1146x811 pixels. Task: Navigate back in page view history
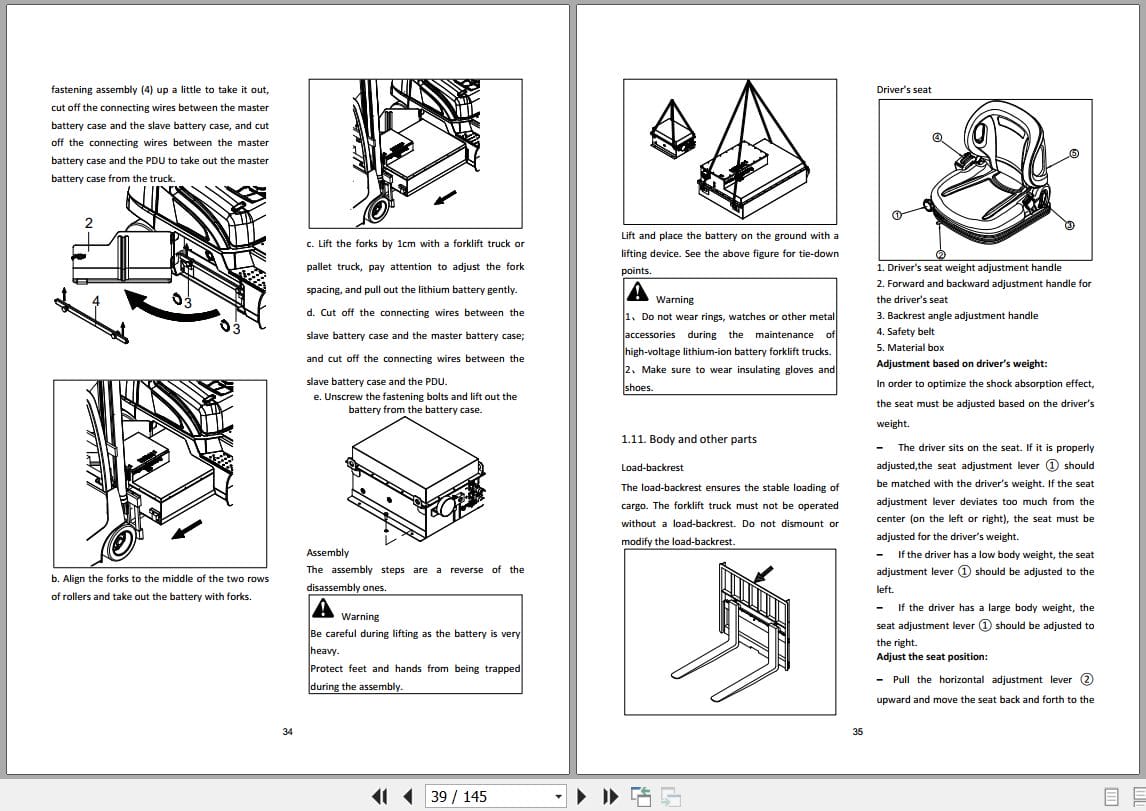click(x=640, y=793)
